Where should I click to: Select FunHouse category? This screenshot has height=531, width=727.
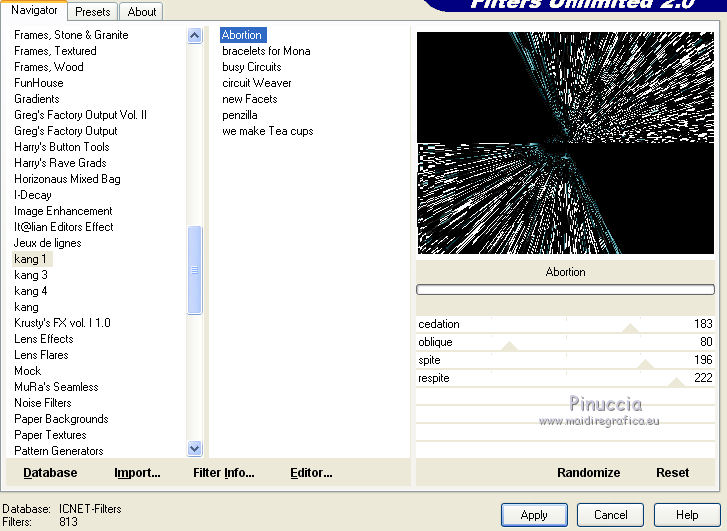click(x=38, y=83)
